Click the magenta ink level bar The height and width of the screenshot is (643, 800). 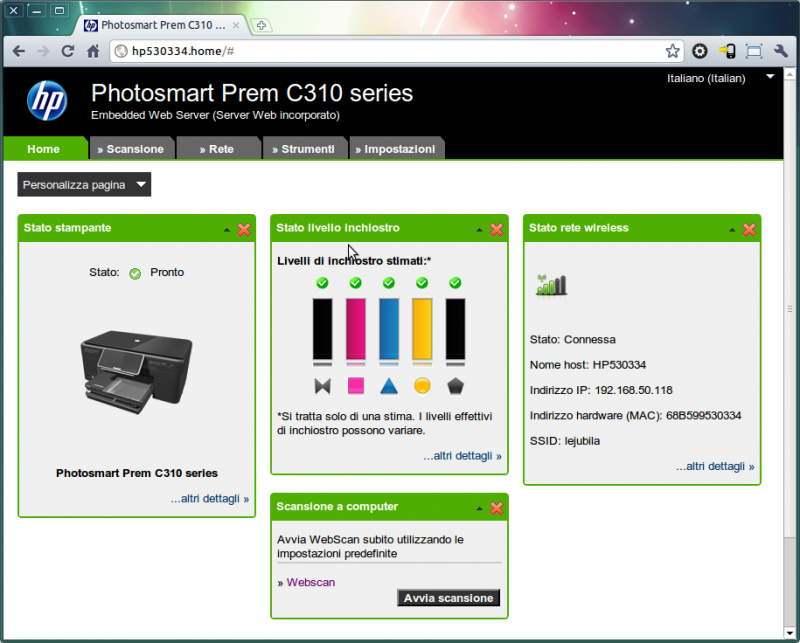(x=356, y=329)
